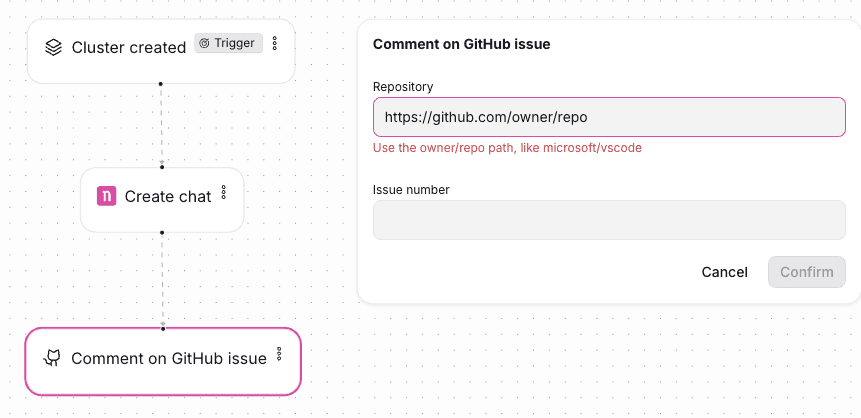The height and width of the screenshot is (418, 861).
Task: Click the input handle dot above Create chat
Action: pos(162,167)
